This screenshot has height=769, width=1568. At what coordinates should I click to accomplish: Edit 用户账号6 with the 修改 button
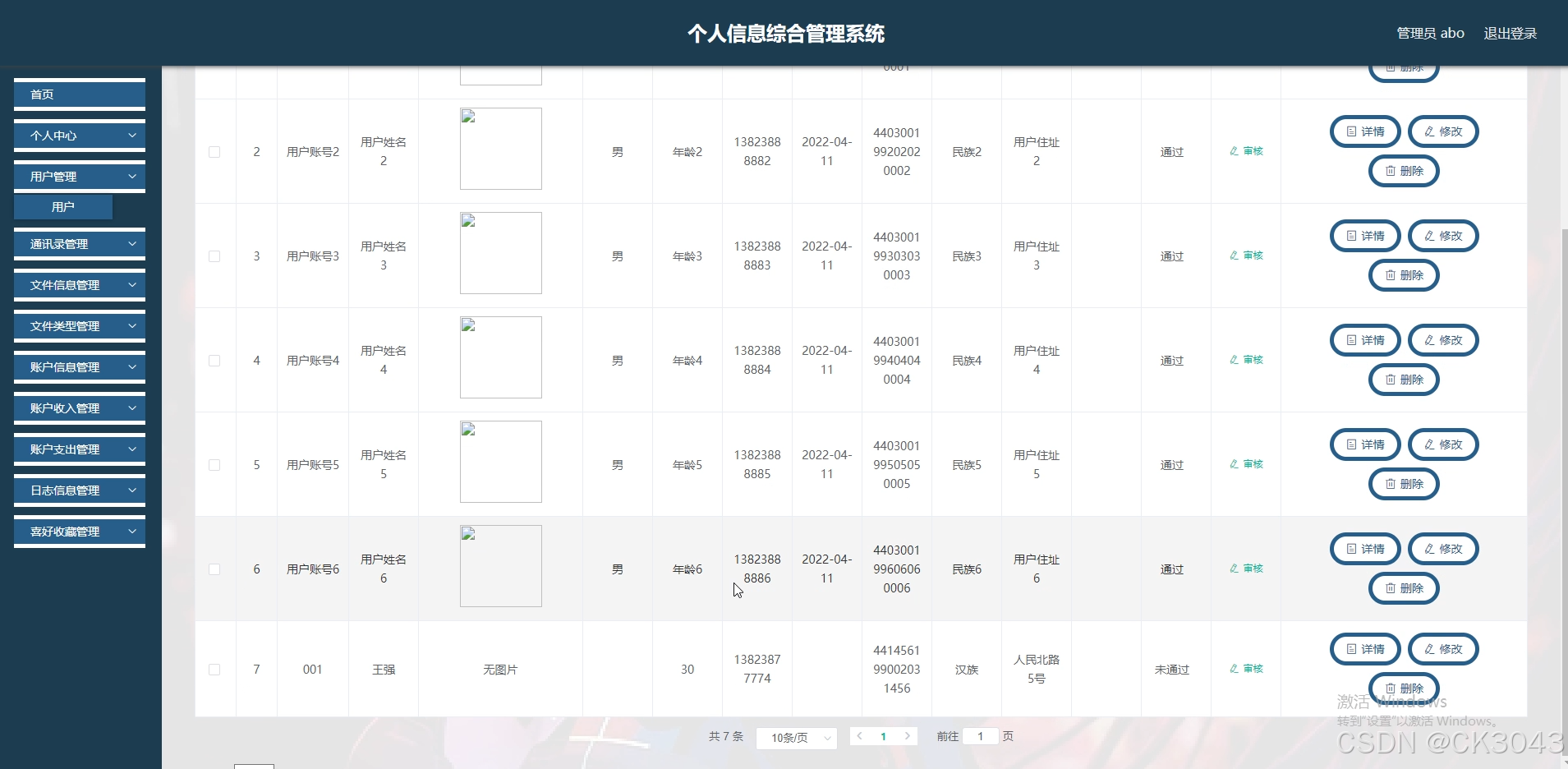(1443, 549)
